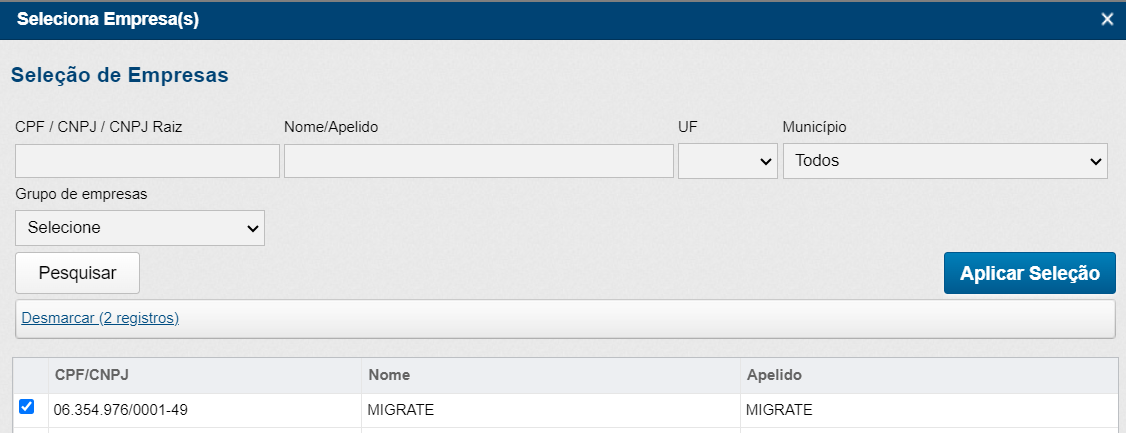The height and width of the screenshot is (433, 1126).
Task: Open the UF dropdown
Action: (x=727, y=161)
